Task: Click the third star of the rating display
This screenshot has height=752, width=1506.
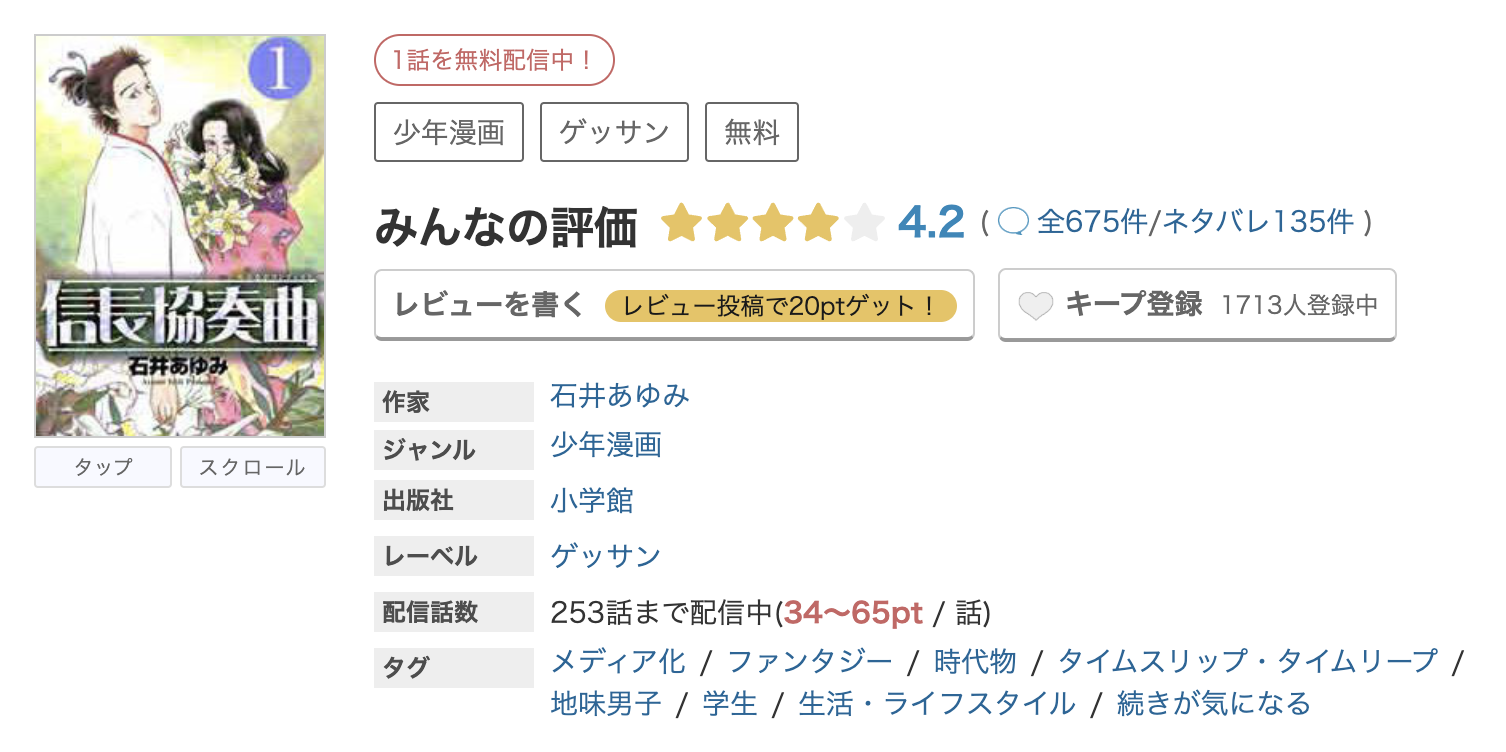Action: (775, 223)
